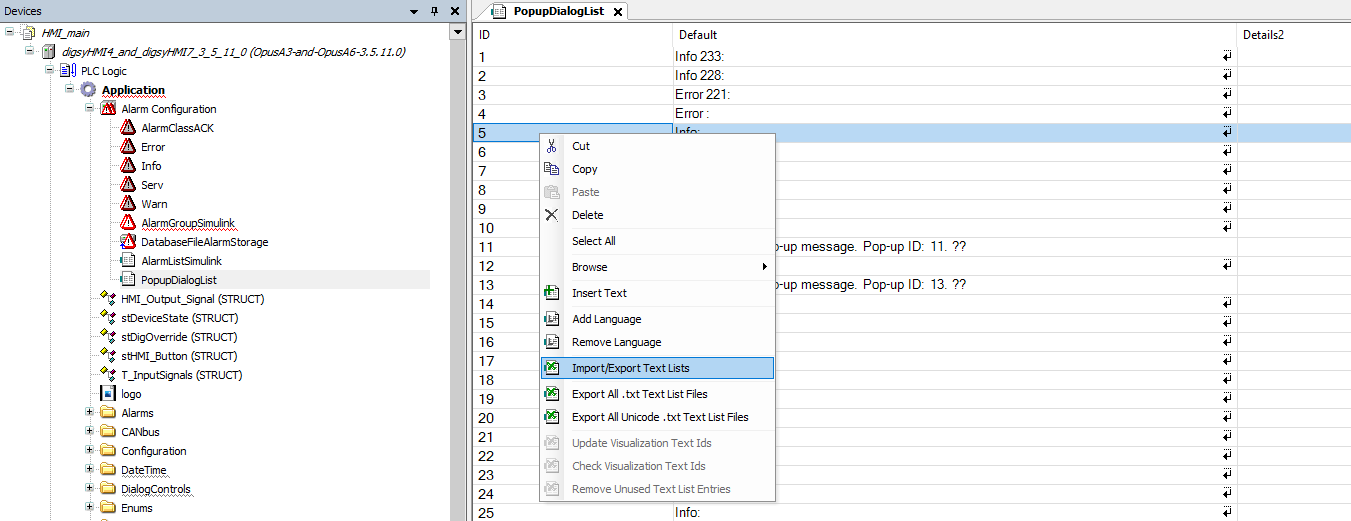Choose Copy from the context menu
This screenshot has height=521, width=1351.
click(657, 169)
